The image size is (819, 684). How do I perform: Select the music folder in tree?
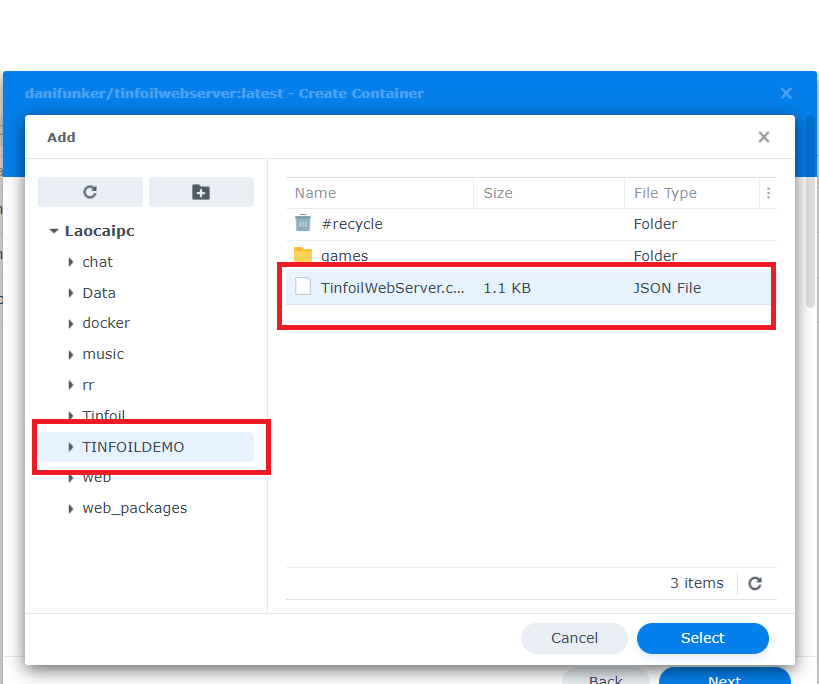coord(103,354)
